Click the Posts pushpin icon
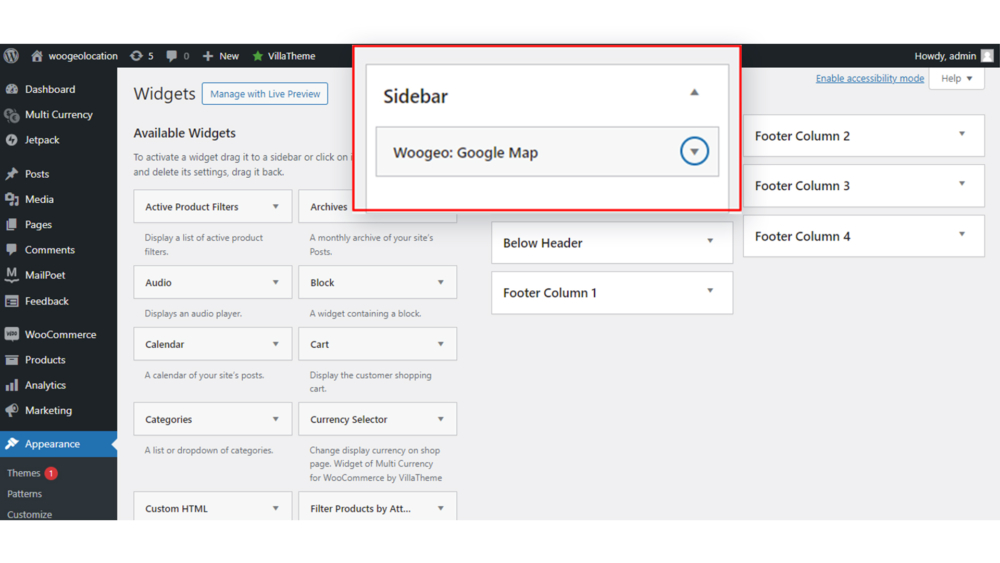The image size is (1000, 563). click(11, 173)
